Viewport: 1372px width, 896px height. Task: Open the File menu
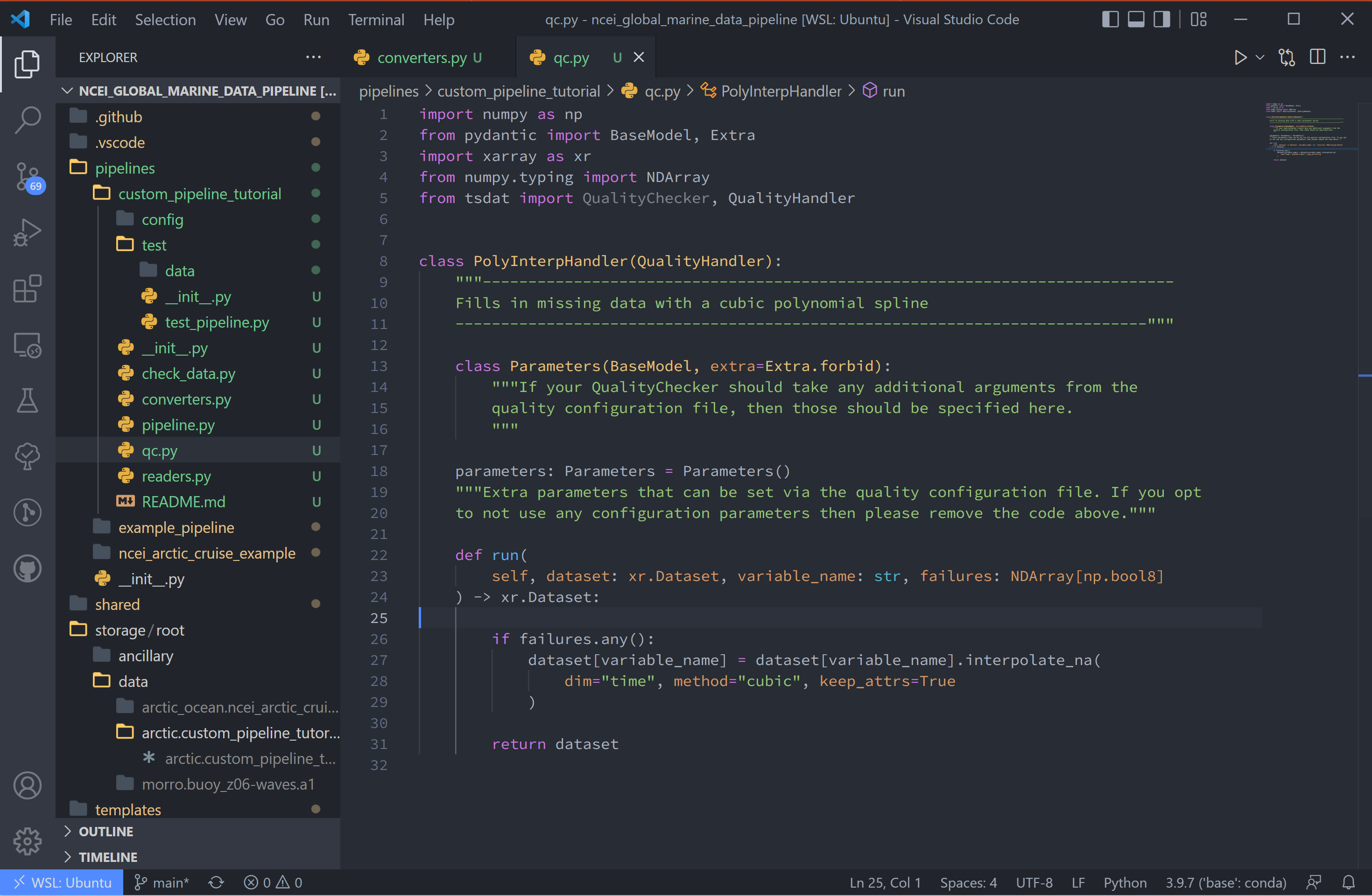pos(61,20)
